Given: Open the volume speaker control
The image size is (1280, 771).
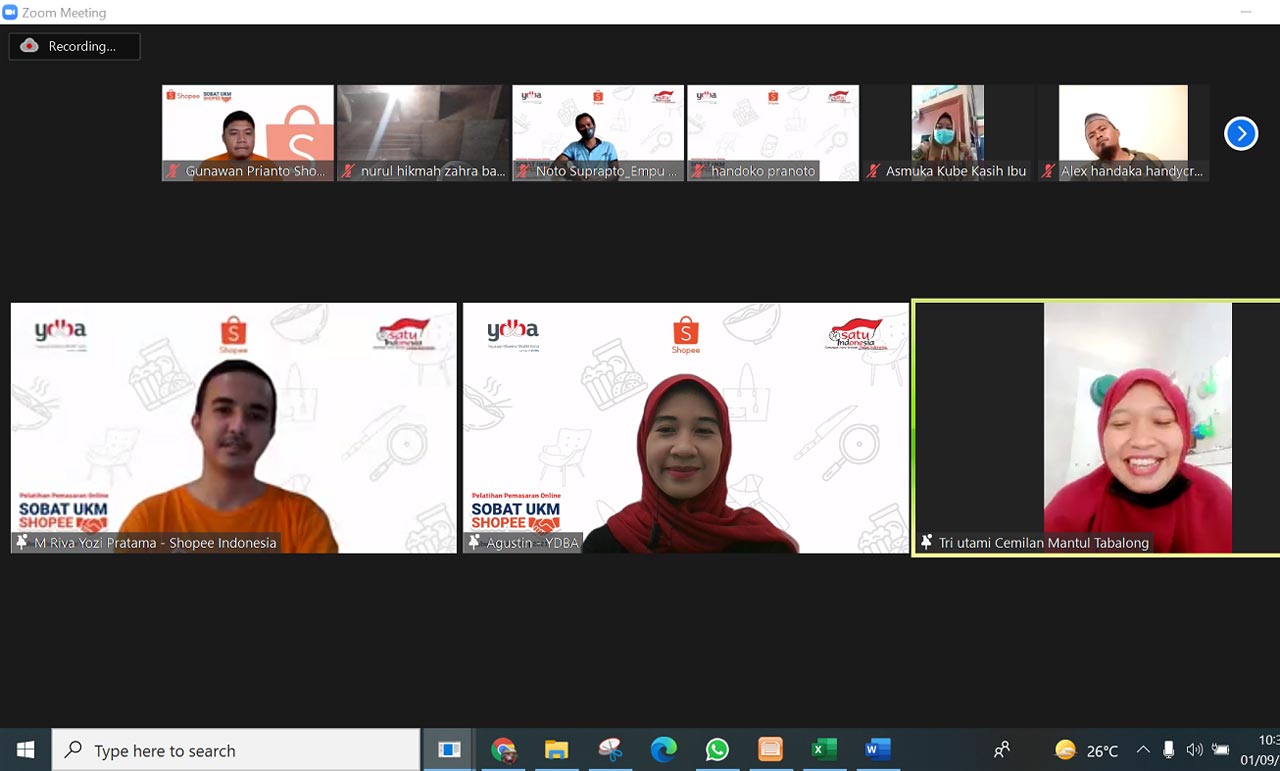Looking at the screenshot, I should tap(1194, 750).
